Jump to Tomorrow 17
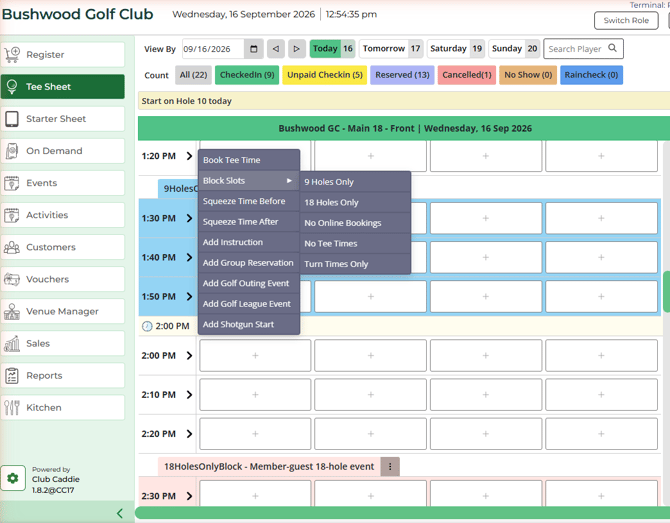 [x=391, y=48]
